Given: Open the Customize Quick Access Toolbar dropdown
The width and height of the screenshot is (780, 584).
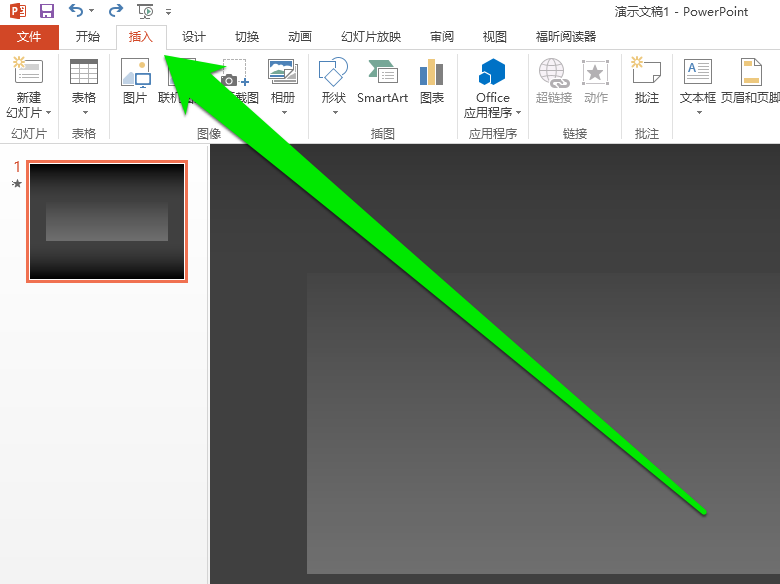Looking at the screenshot, I should [168, 11].
